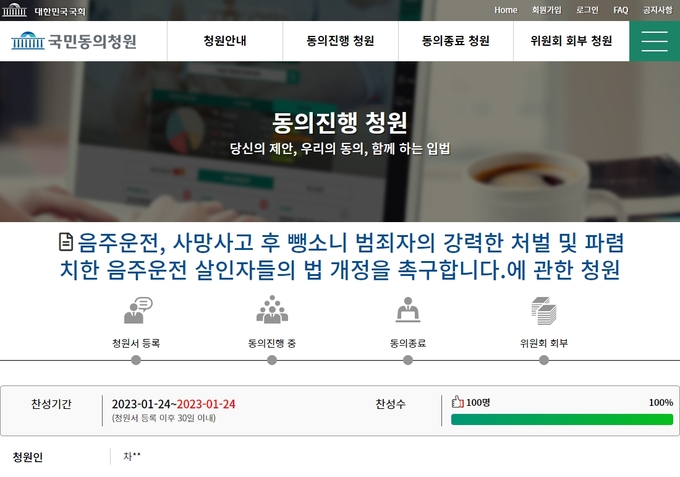
Task: Click the 청원서 등록 person-speech icon
Action: [138, 310]
